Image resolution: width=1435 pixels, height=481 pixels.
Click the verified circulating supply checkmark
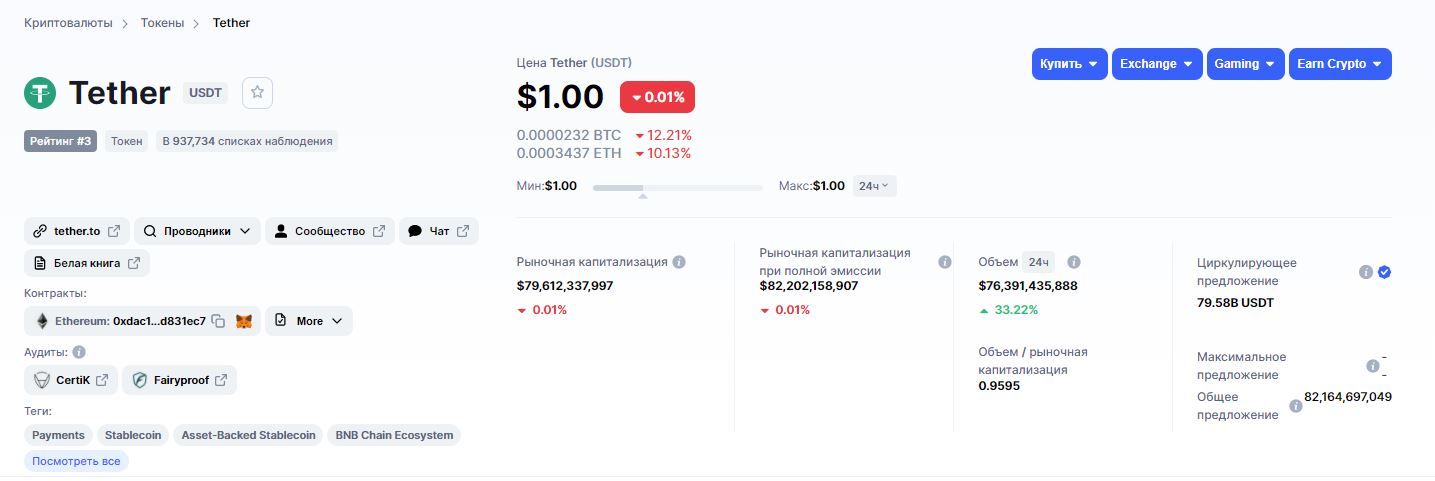tap(1384, 272)
